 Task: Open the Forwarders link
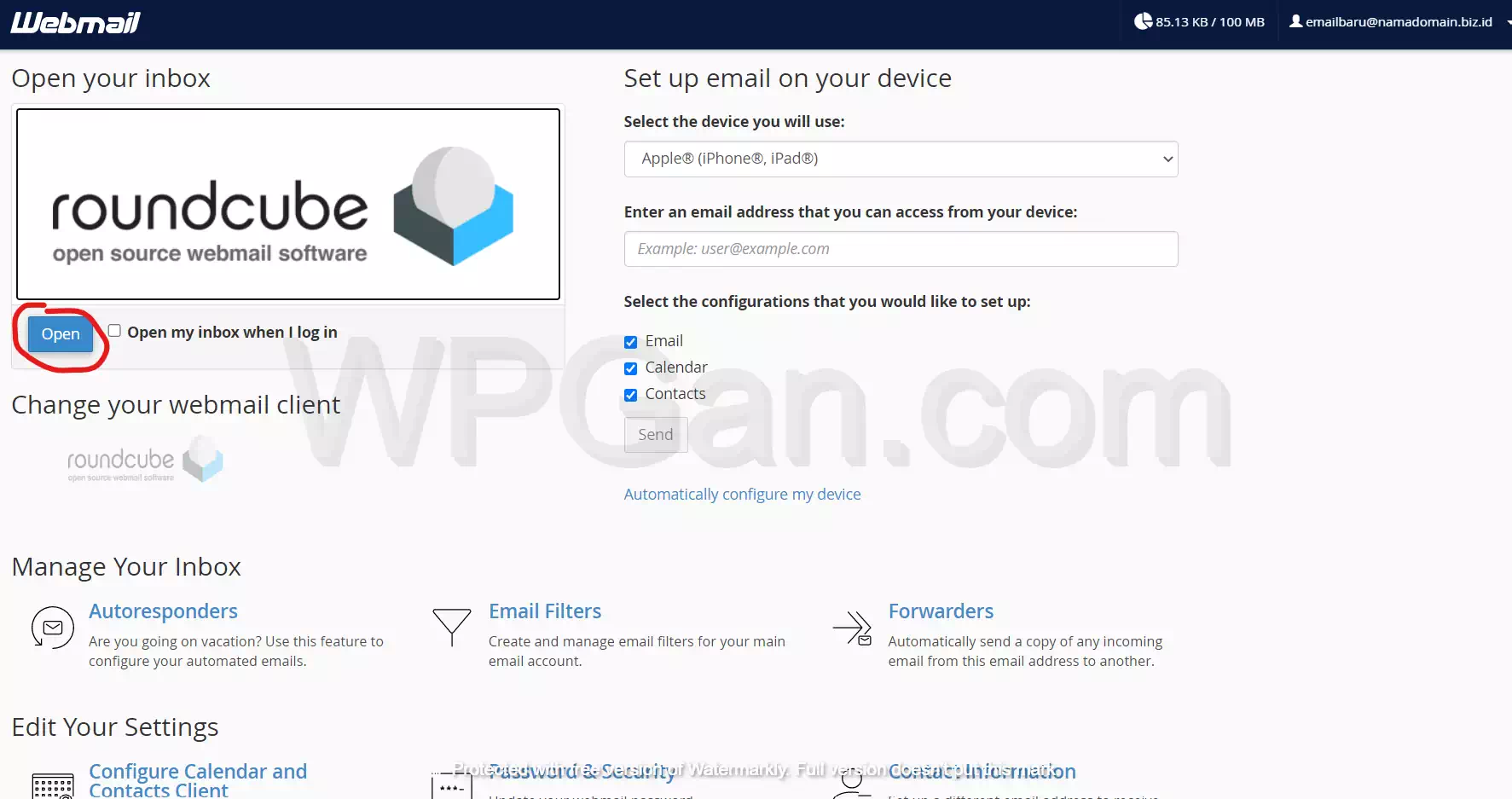point(941,611)
